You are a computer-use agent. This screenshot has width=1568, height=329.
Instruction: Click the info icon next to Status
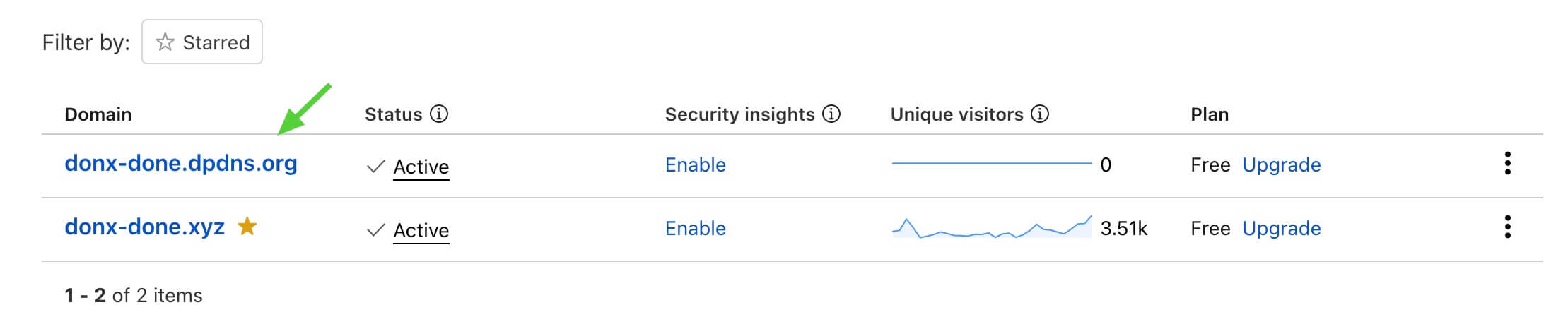(x=439, y=114)
